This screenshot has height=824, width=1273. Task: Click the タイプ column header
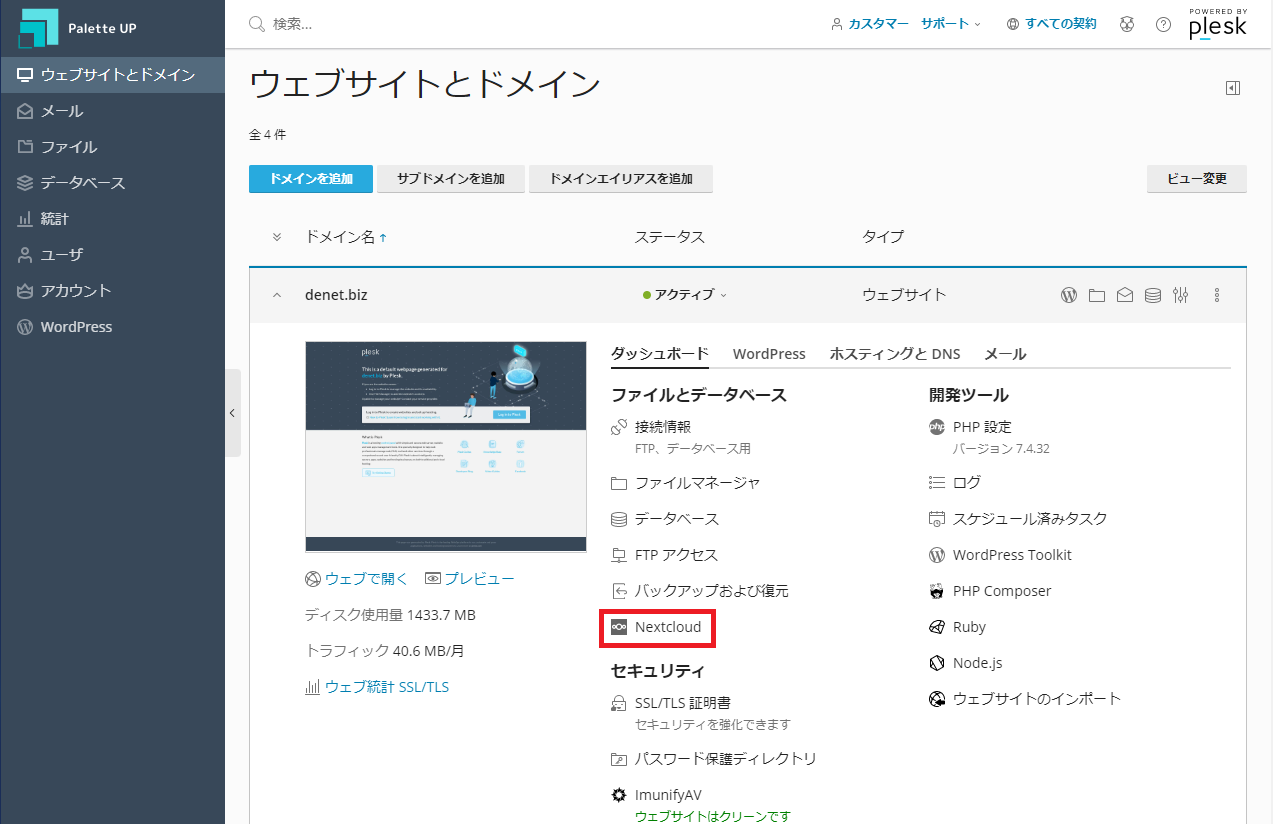(883, 237)
